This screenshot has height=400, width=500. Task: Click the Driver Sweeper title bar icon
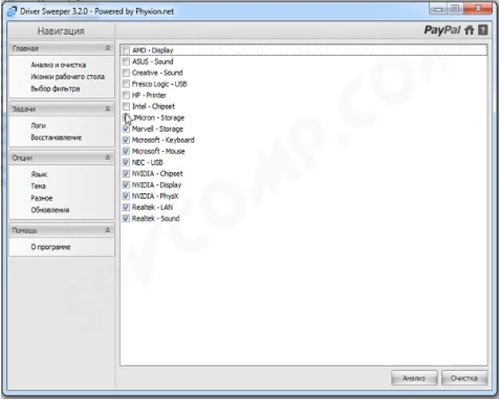click(x=12, y=11)
